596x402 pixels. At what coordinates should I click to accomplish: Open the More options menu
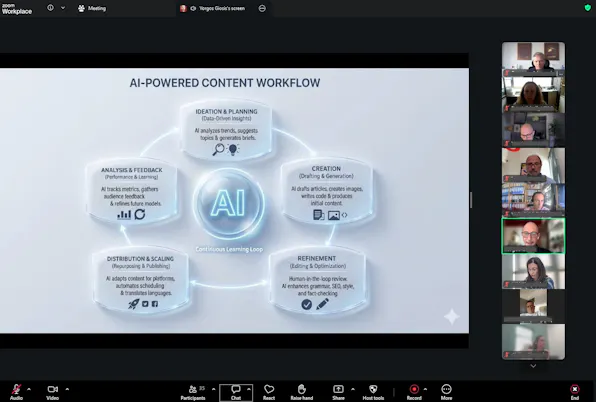(446, 392)
